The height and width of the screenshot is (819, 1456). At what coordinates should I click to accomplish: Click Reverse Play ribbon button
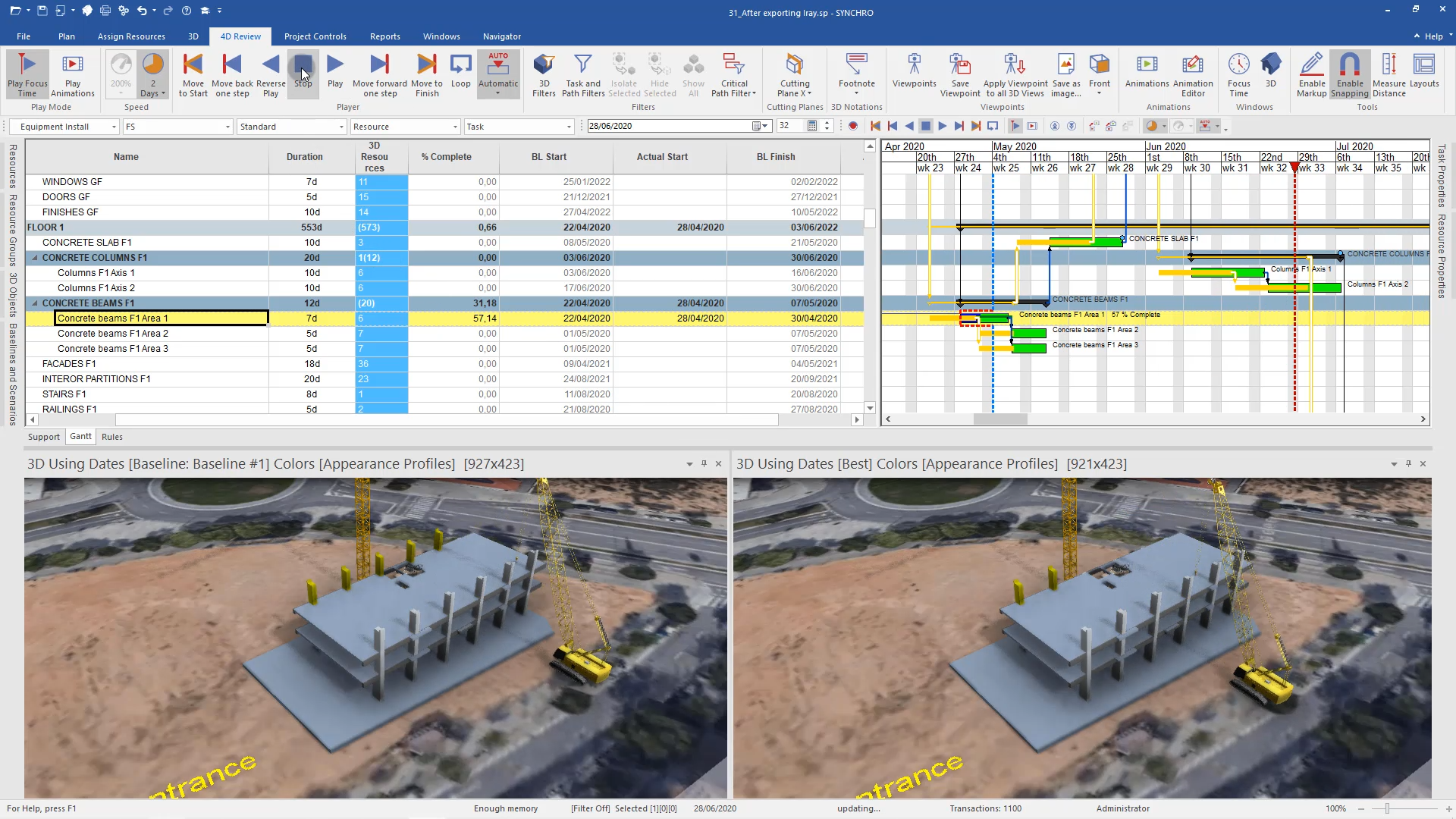pyautogui.click(x=271, y=75)
